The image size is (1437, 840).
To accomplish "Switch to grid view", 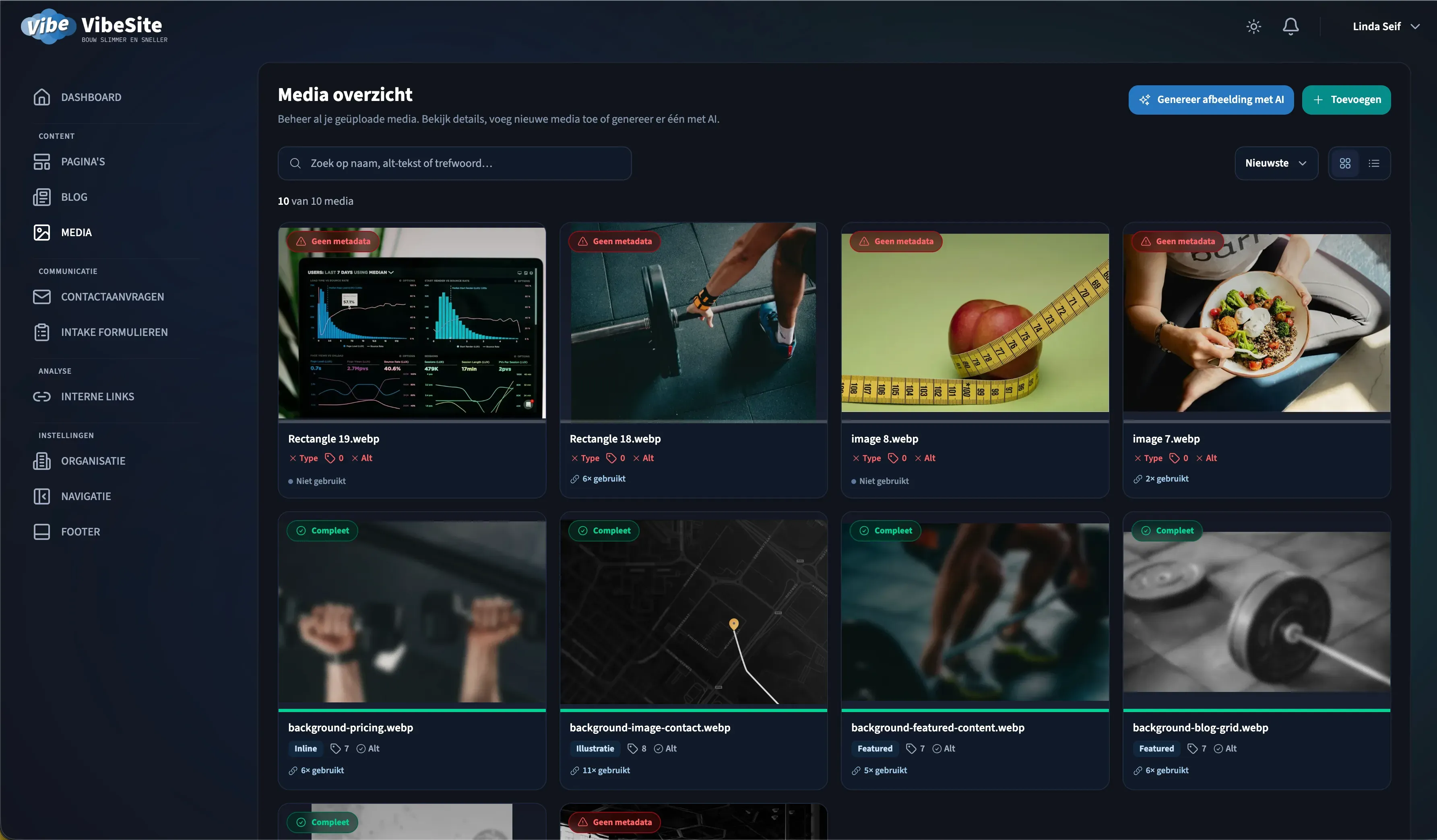I will (1344, 164).
